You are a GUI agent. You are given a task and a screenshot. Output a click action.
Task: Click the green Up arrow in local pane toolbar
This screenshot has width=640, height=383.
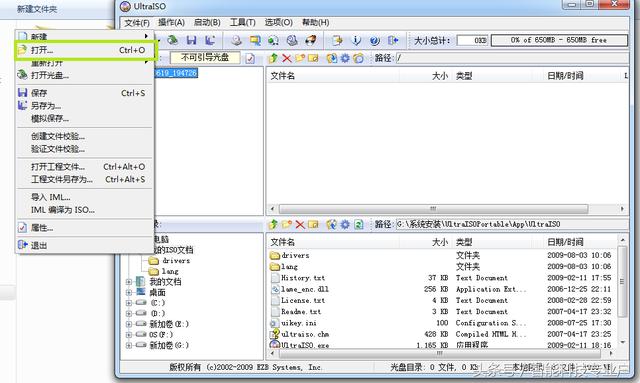click(x=273, y=224)
